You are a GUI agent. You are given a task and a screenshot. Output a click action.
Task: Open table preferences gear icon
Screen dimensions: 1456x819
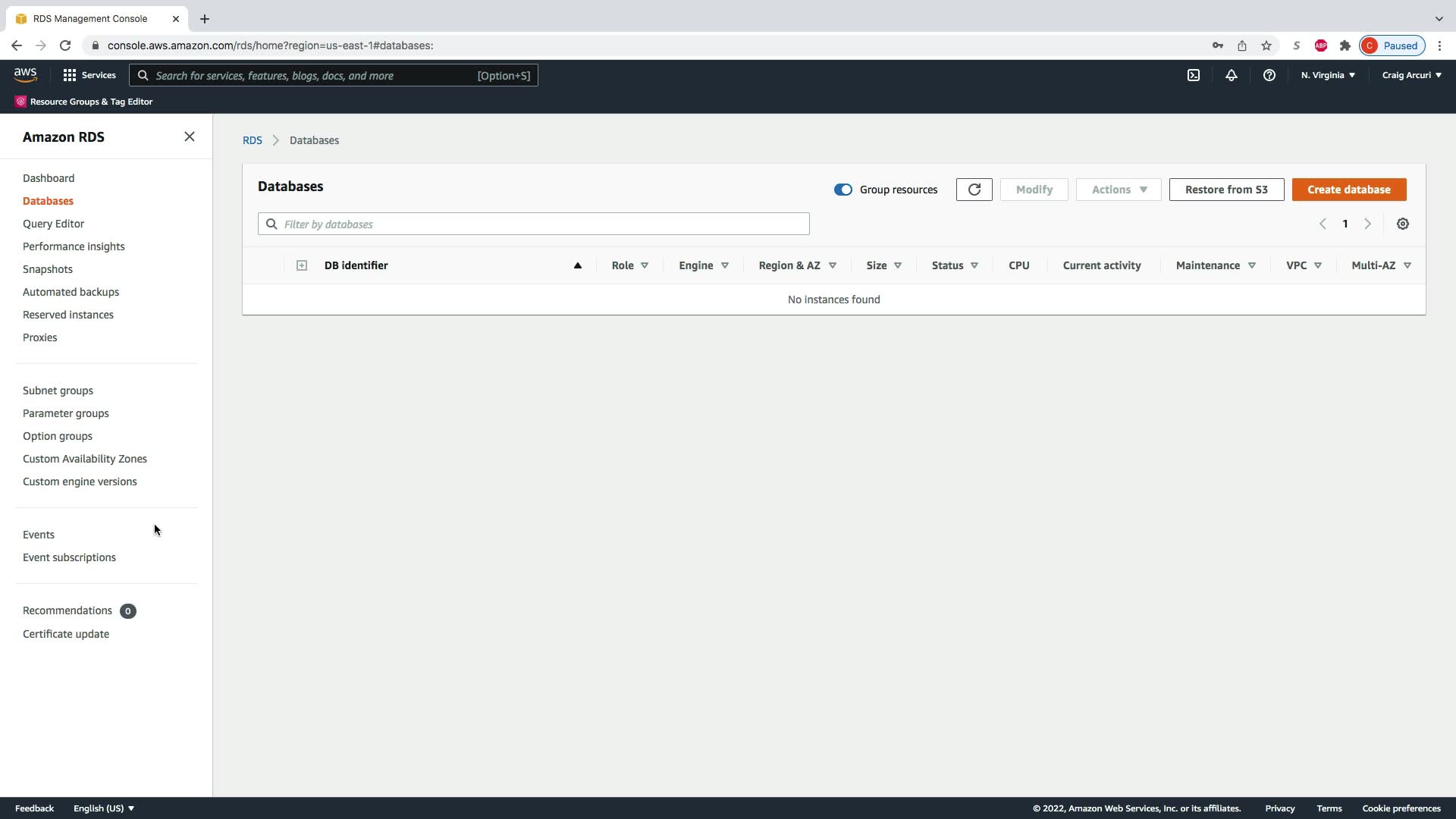point(1402,224)
